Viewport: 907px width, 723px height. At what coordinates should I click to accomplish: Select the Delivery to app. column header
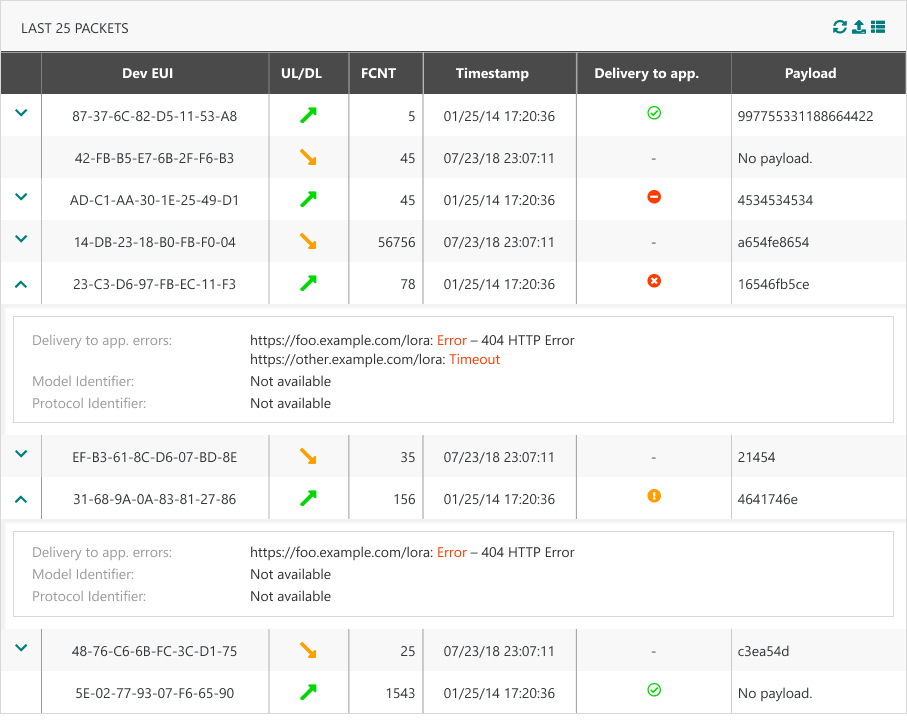click(646, 73)
